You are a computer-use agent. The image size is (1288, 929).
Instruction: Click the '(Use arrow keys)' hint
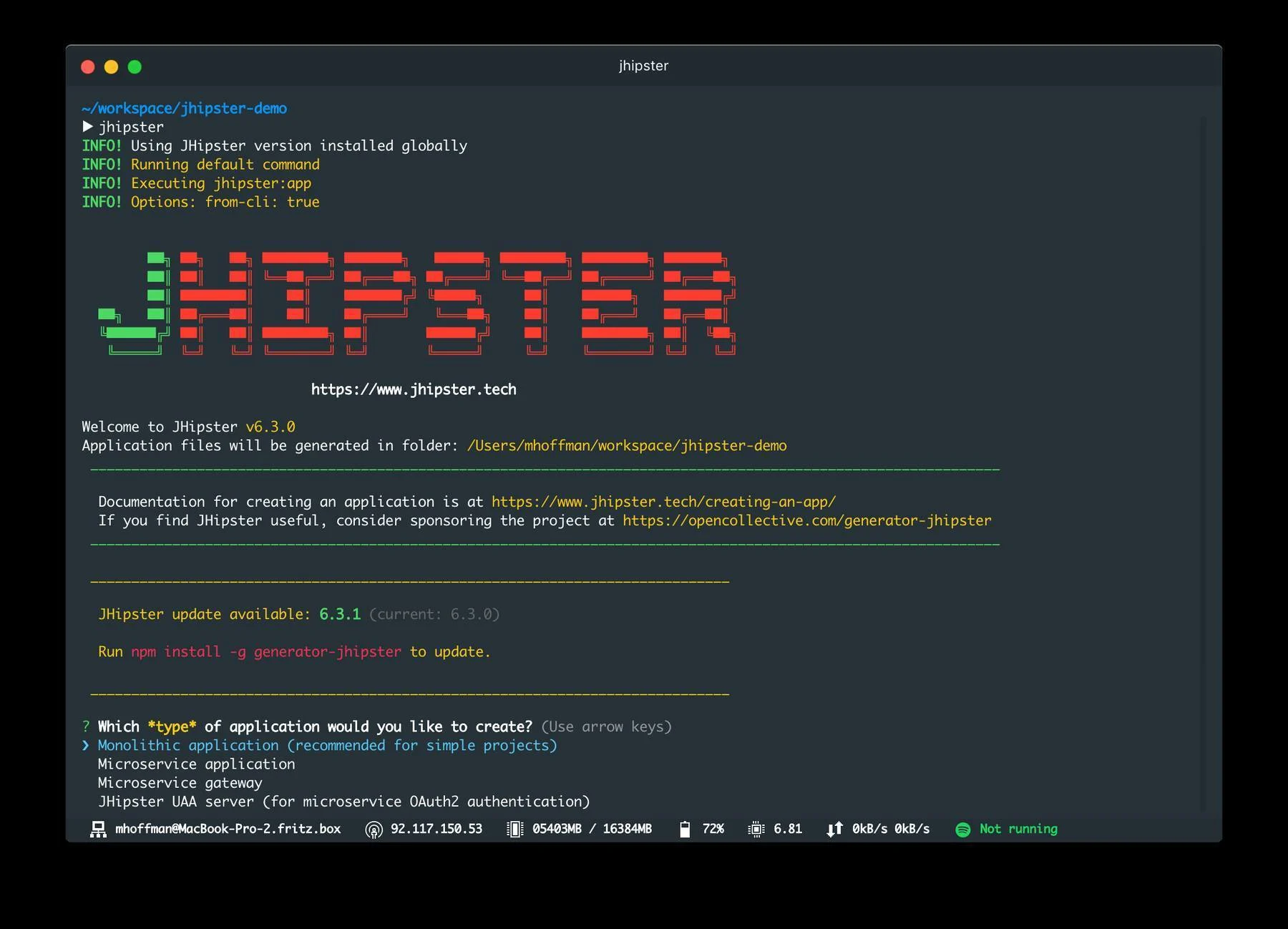click(607, 726)
